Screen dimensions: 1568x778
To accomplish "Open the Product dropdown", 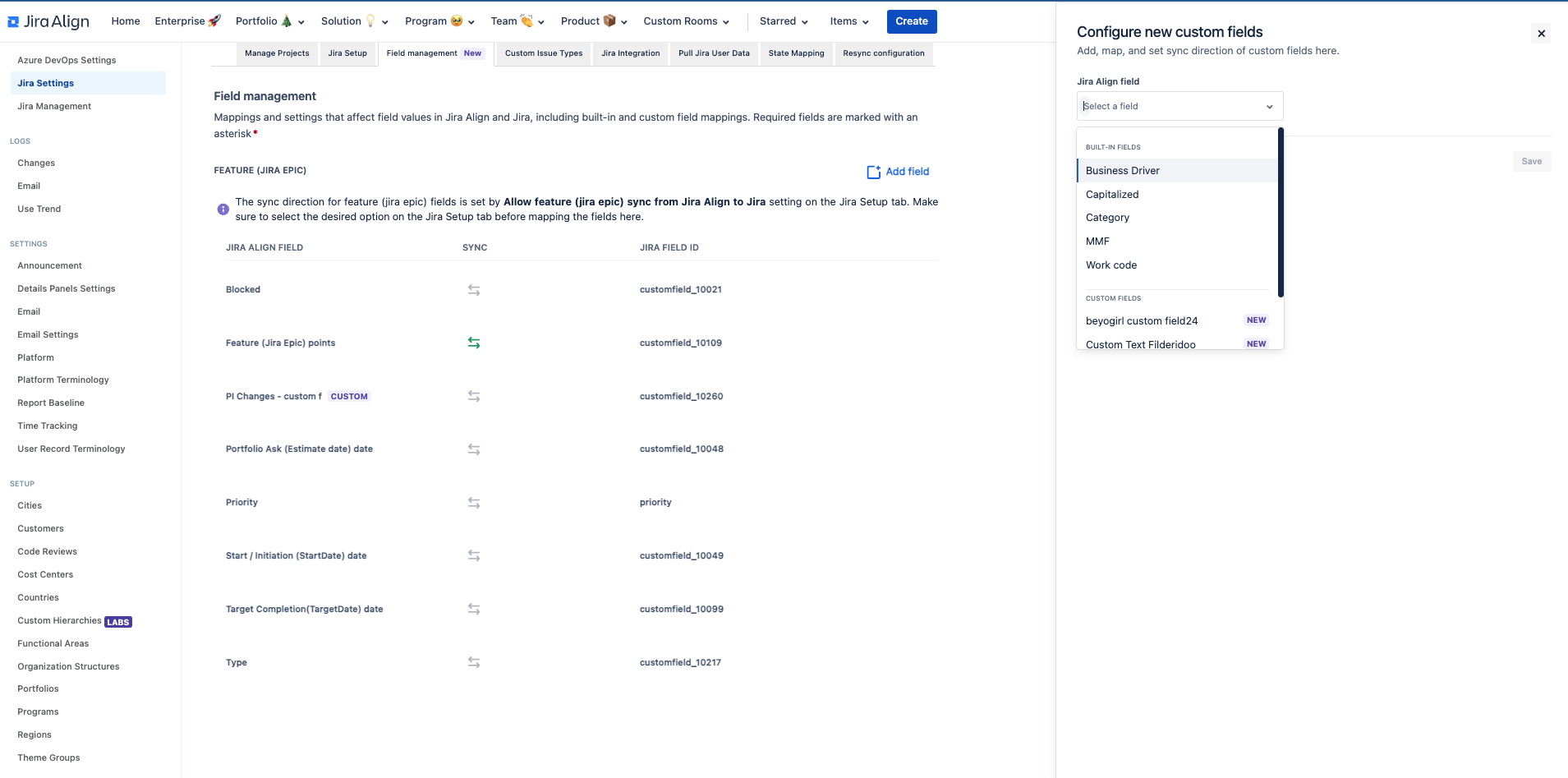I will (594, 21).
